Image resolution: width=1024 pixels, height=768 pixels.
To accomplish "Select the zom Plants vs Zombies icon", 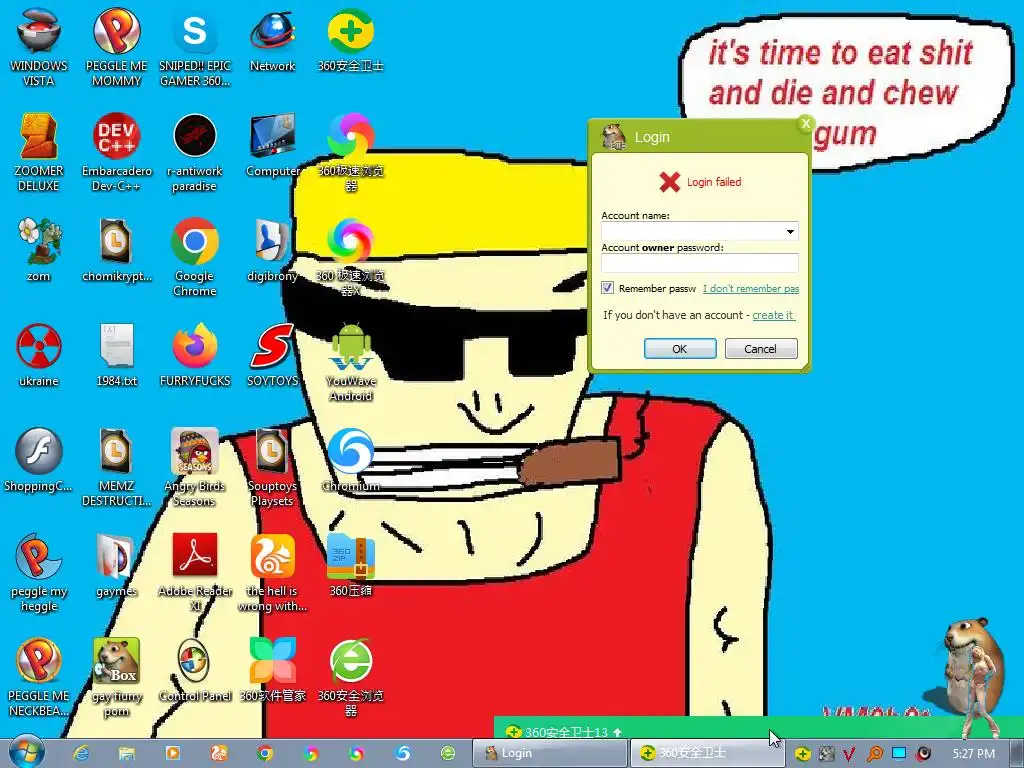I will [39, 249].
